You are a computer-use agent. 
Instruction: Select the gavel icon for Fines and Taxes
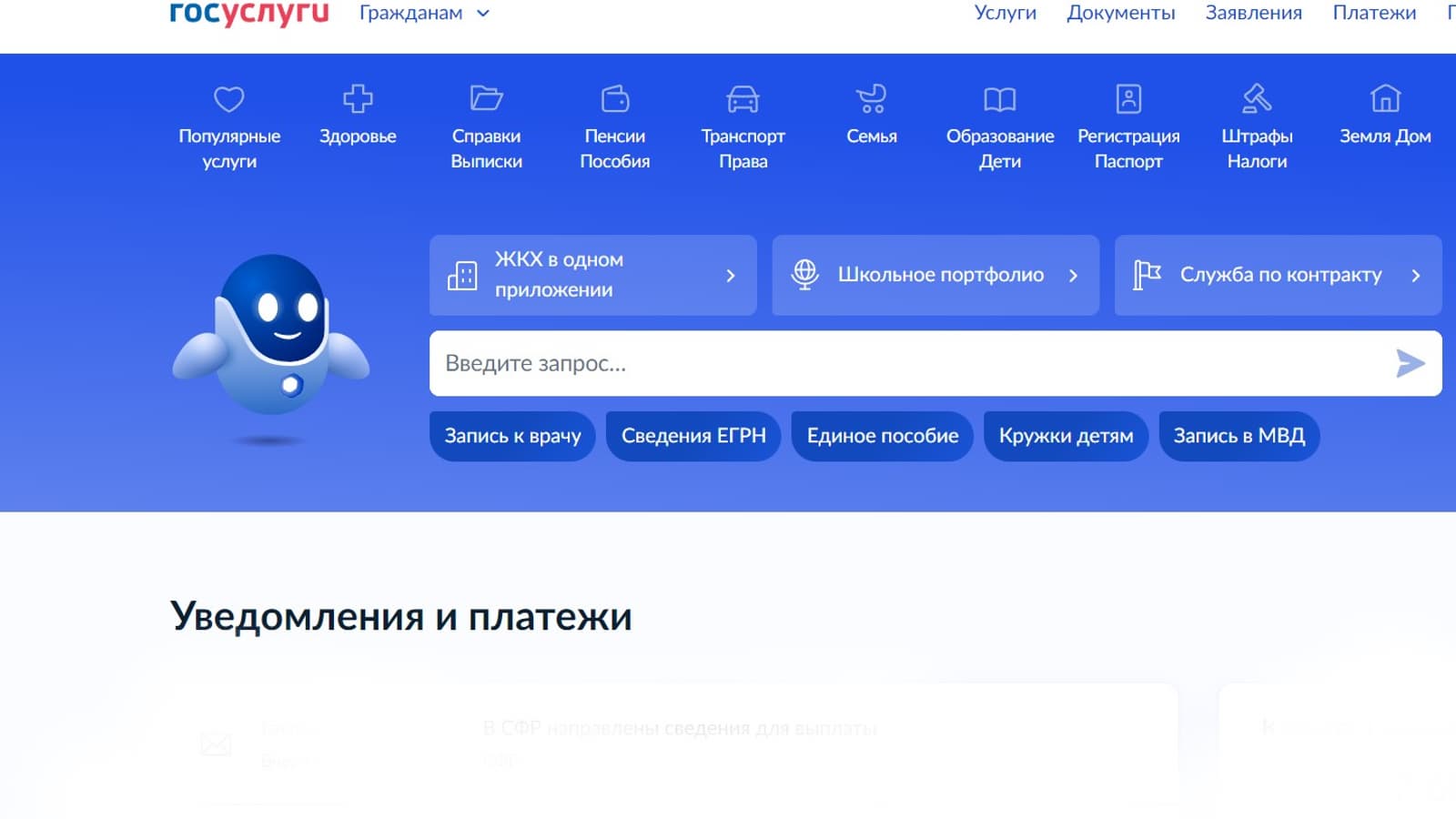pos(1257,98)
